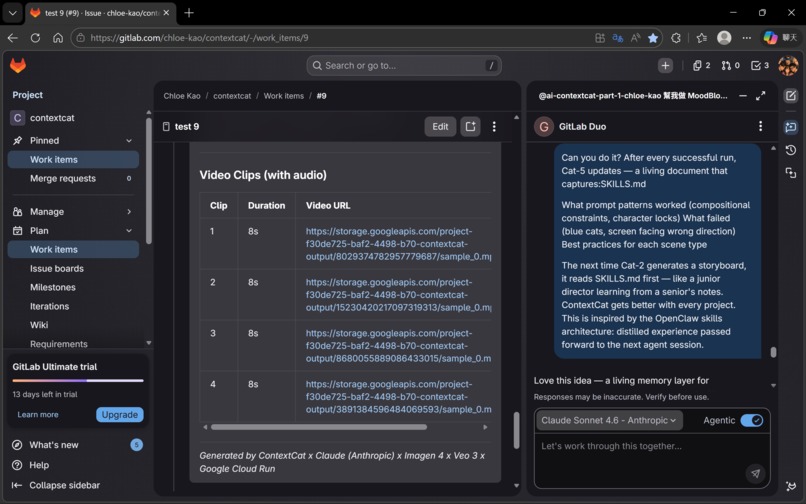Open Duo chat history

[x=791, y=150]
